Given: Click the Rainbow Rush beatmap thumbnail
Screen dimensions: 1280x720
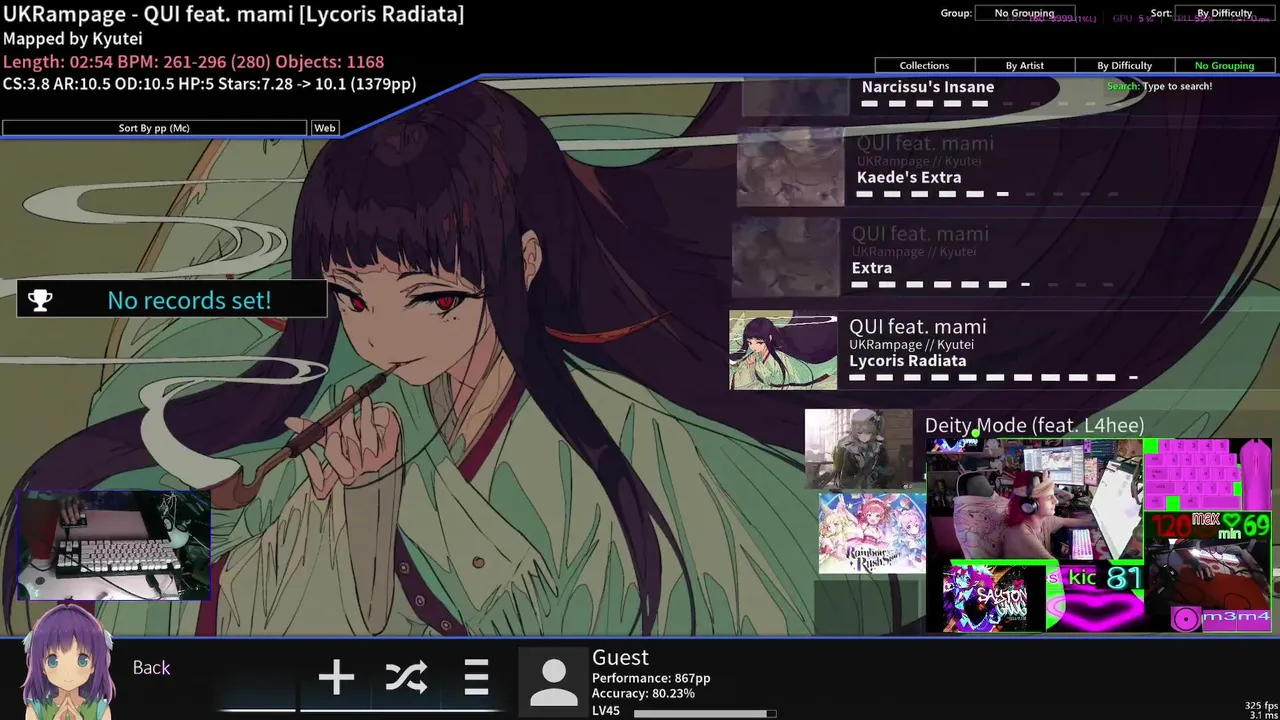Looking at the screenshot, I should click(x=872, y=533).
